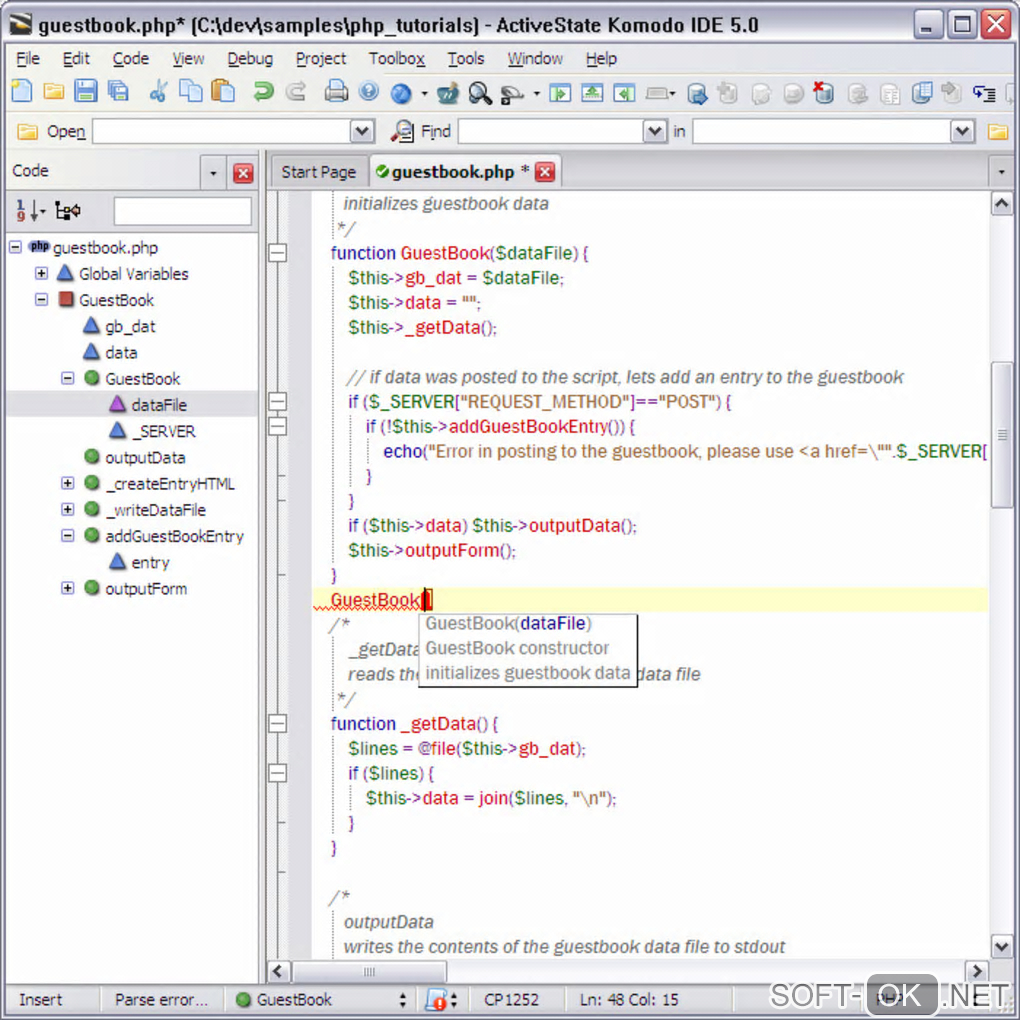Close the guestbook.php tab with red X
The image size is (1020, 1020).
click(545, 172)
